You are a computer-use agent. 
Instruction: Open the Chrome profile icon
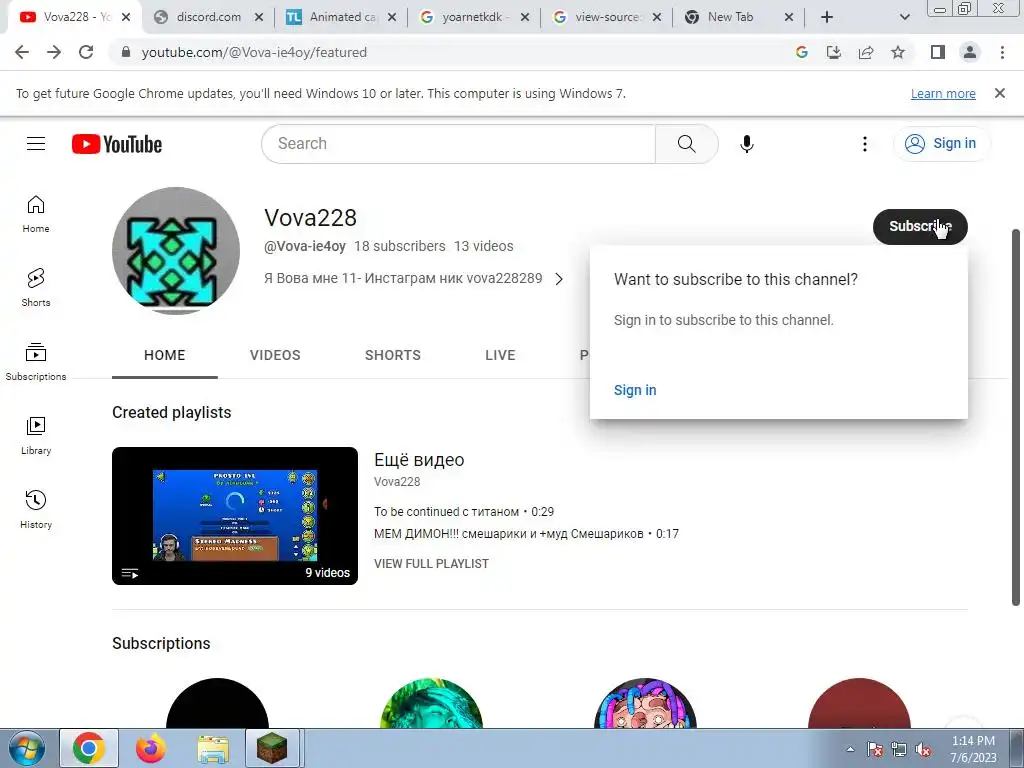point(970,52)
